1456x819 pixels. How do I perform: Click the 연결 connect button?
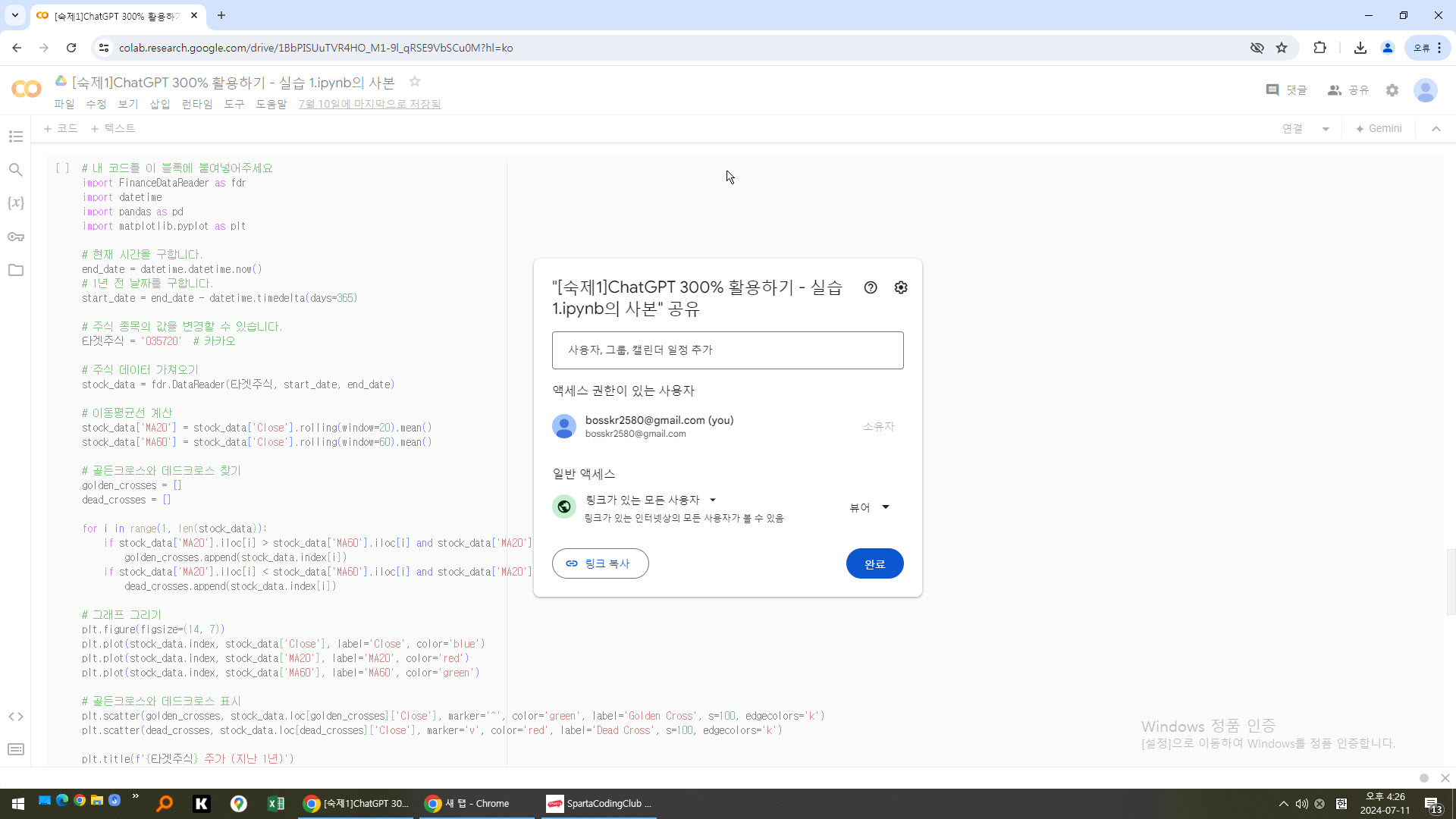click(x=1292, y=129)
